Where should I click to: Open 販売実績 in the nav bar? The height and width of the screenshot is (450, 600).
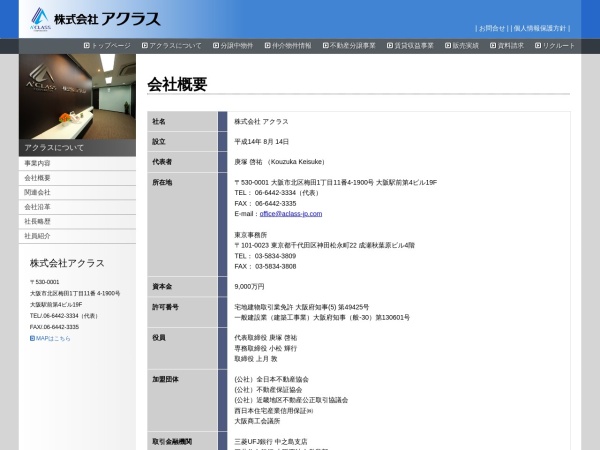(x=466, y=46)
